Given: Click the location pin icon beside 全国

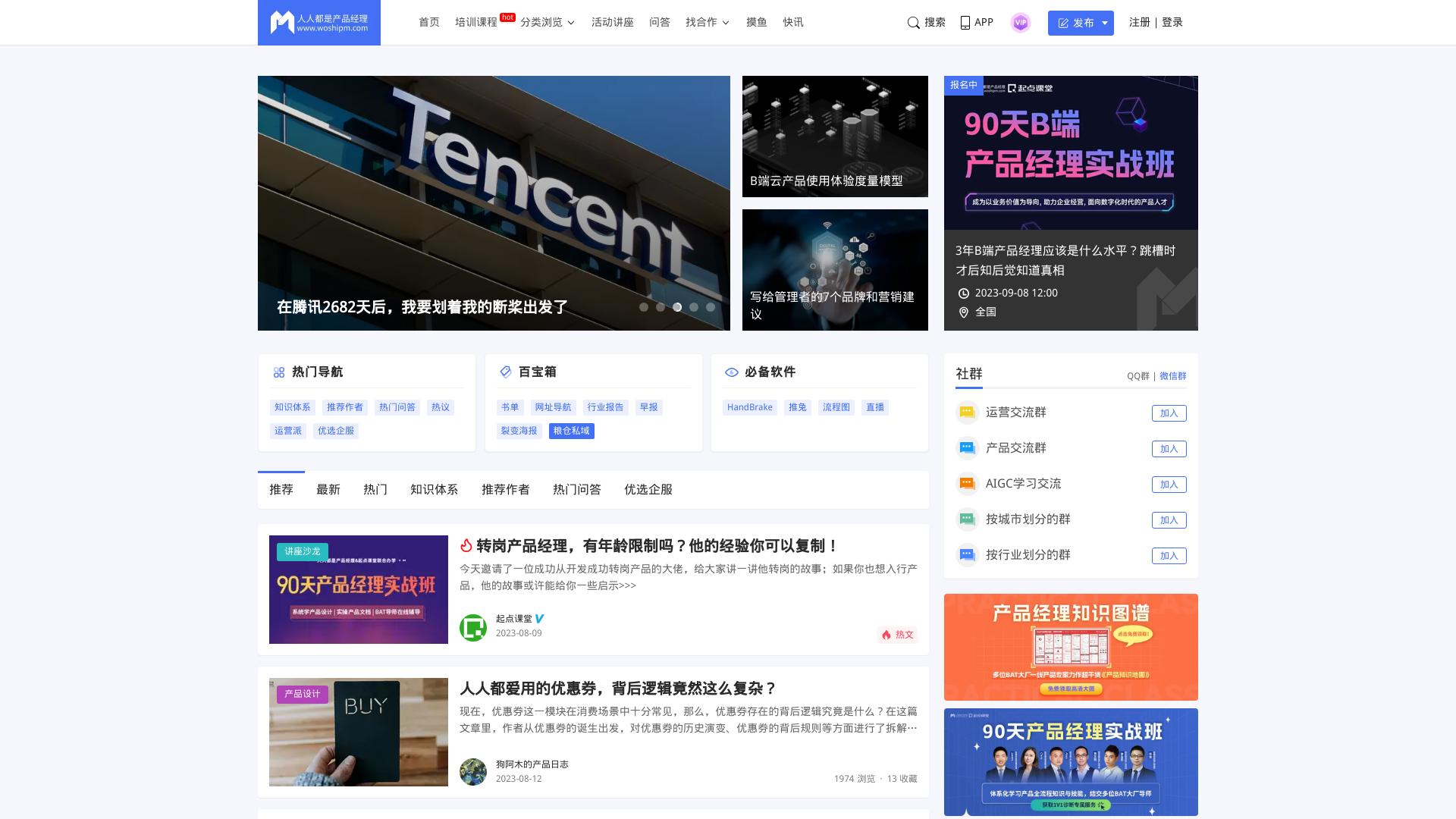Looking at the screenshot, I should (x=964, y=312).
